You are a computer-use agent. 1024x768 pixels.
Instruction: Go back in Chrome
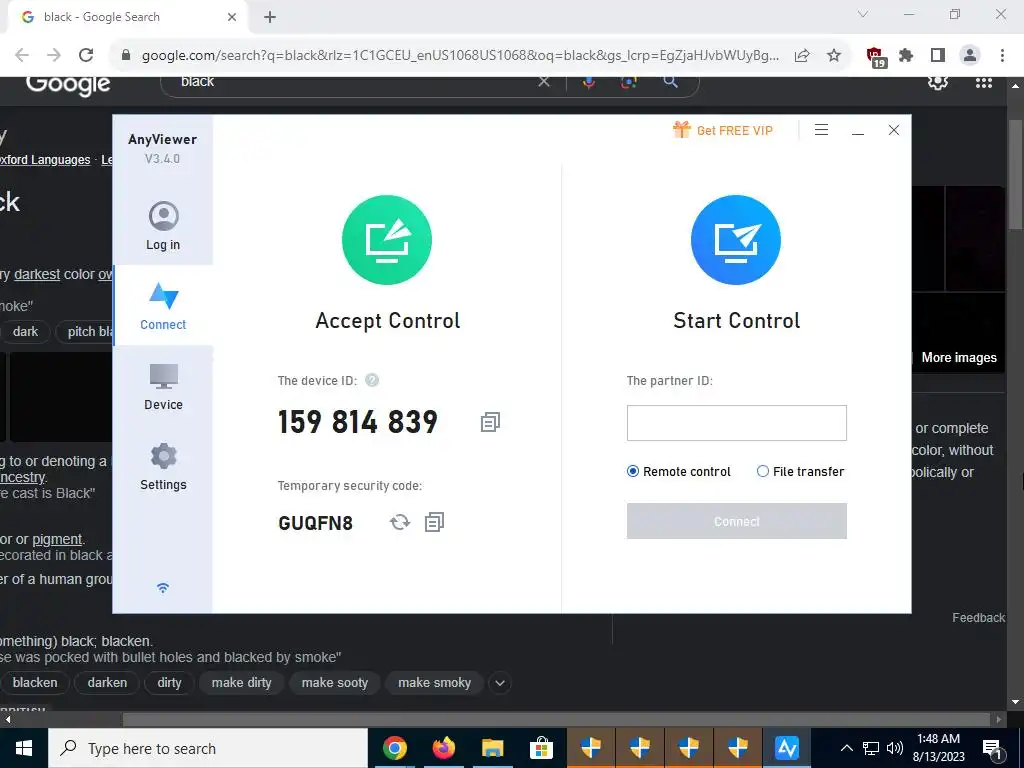point(22,55)
